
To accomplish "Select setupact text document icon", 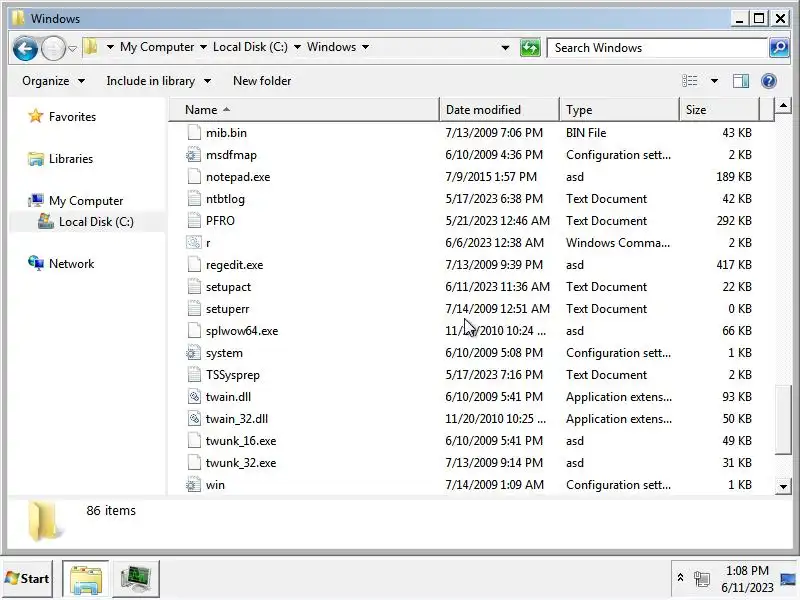I will pos(194,286).
